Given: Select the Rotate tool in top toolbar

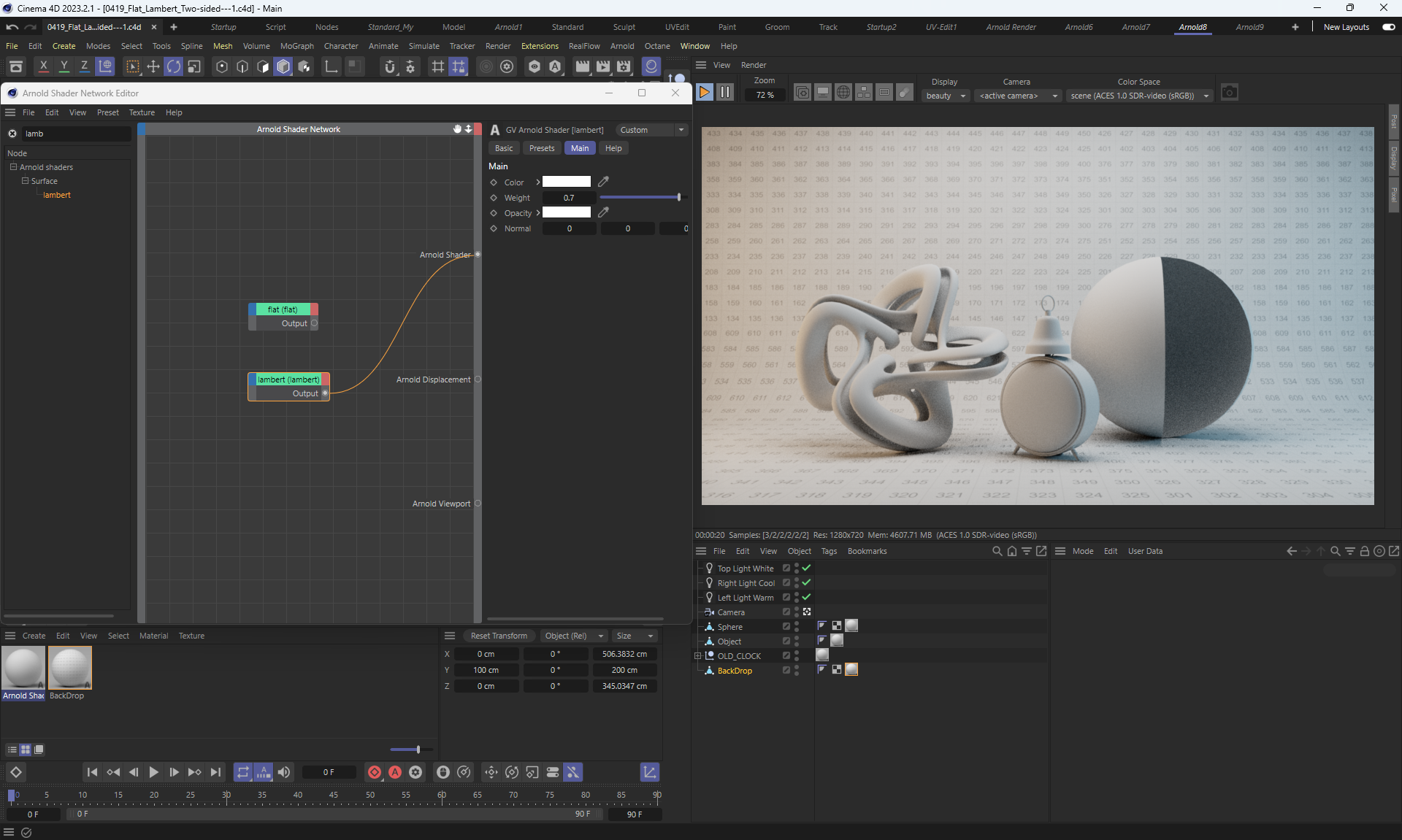Looking at the screenshot, I should click(x=174, y=67).
